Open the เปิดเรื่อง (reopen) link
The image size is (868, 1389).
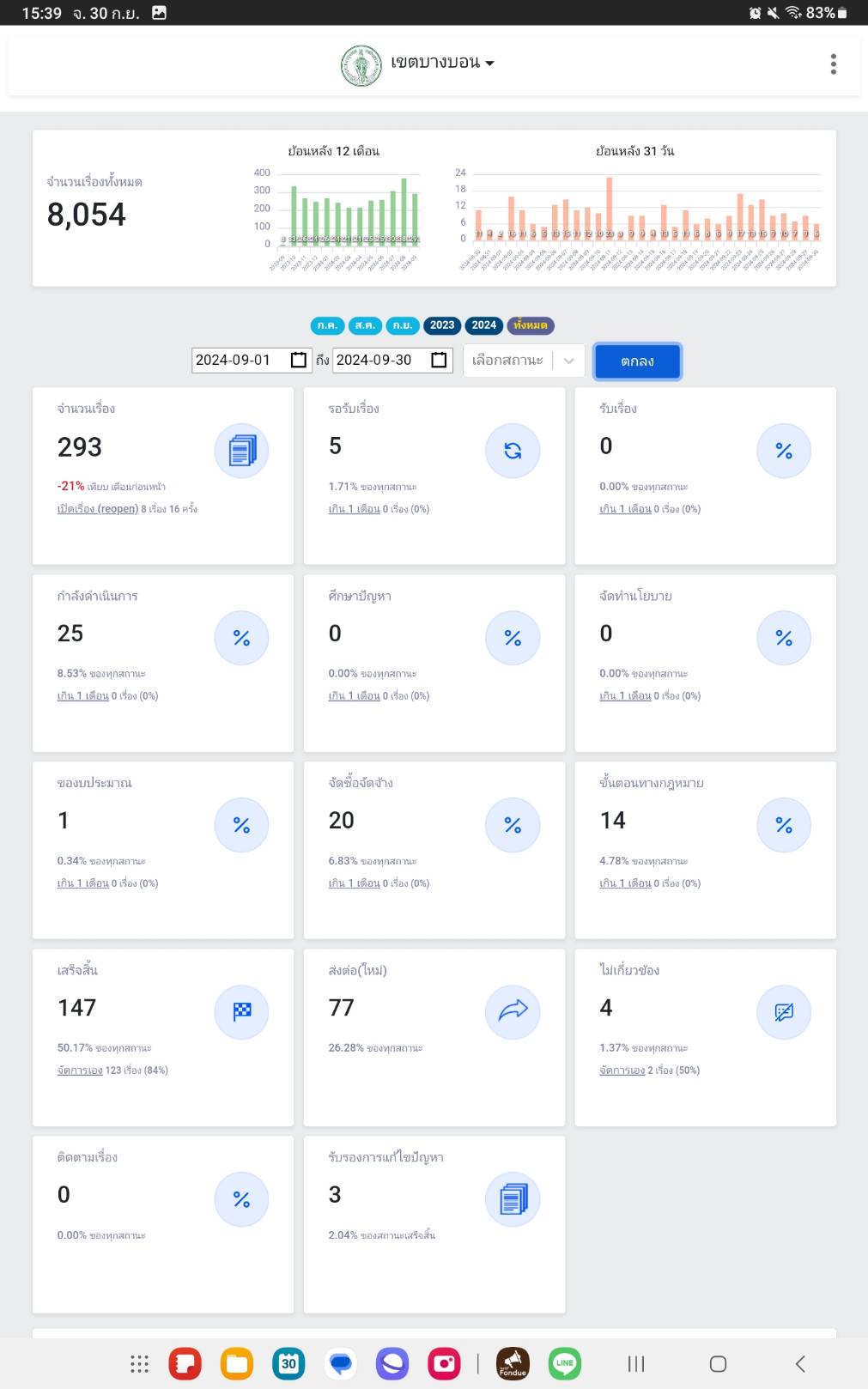97,509
